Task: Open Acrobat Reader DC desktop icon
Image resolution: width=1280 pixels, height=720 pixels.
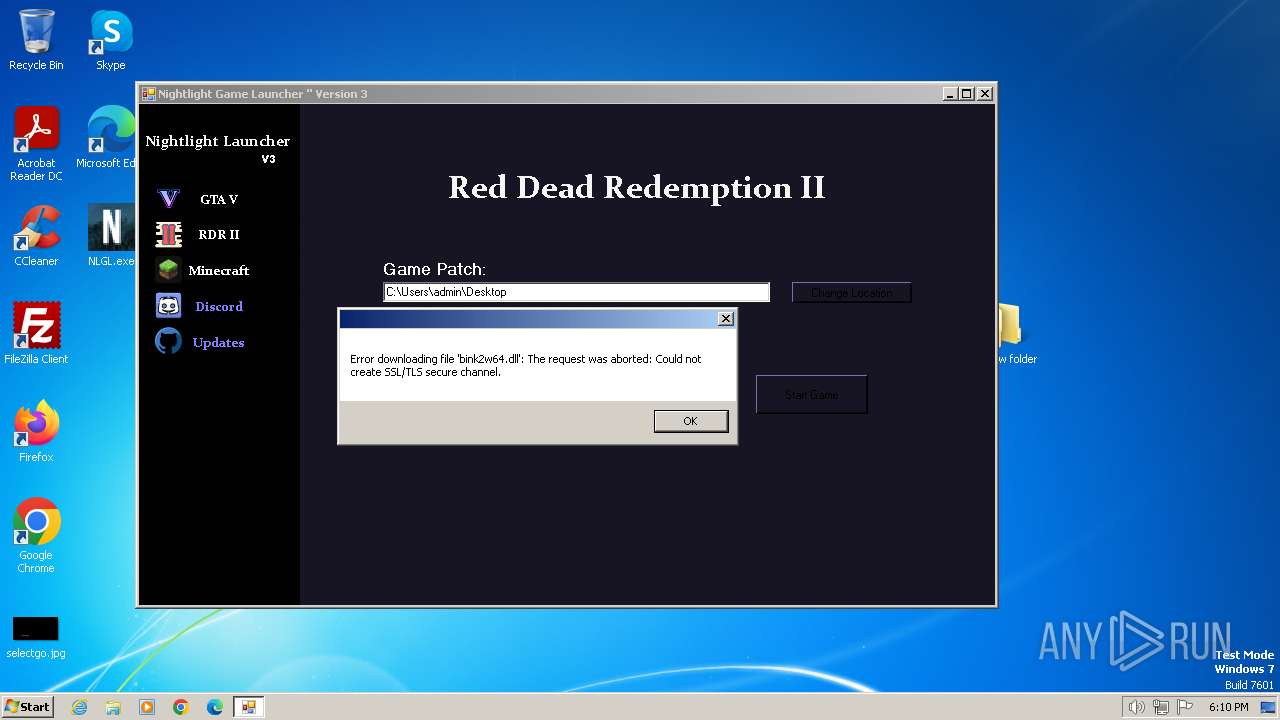Action: click(36, 144)
